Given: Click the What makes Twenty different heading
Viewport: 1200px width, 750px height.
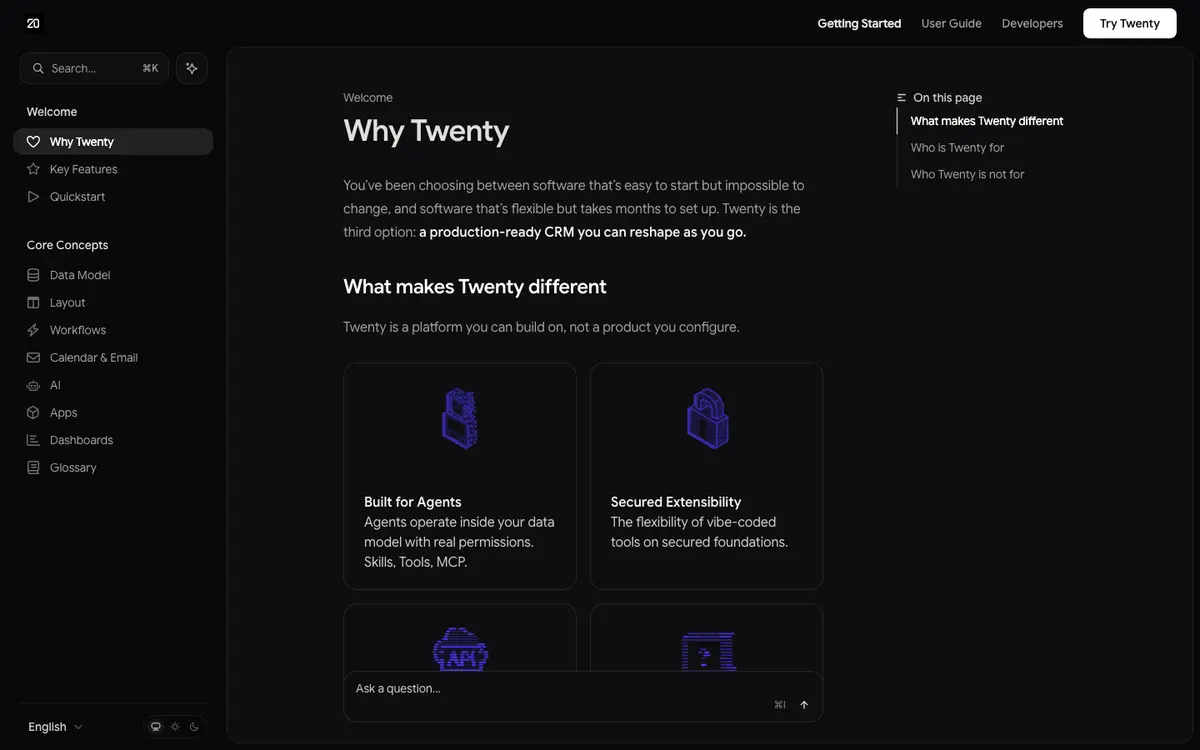Looking at the screenshot, I should tap(475, 287).
